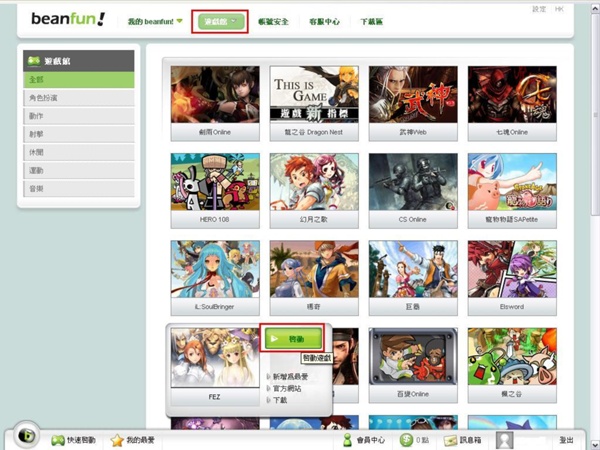Click the 快速啟動 label in bottom bar
The image size is (600, 450).
pos(81,440)
